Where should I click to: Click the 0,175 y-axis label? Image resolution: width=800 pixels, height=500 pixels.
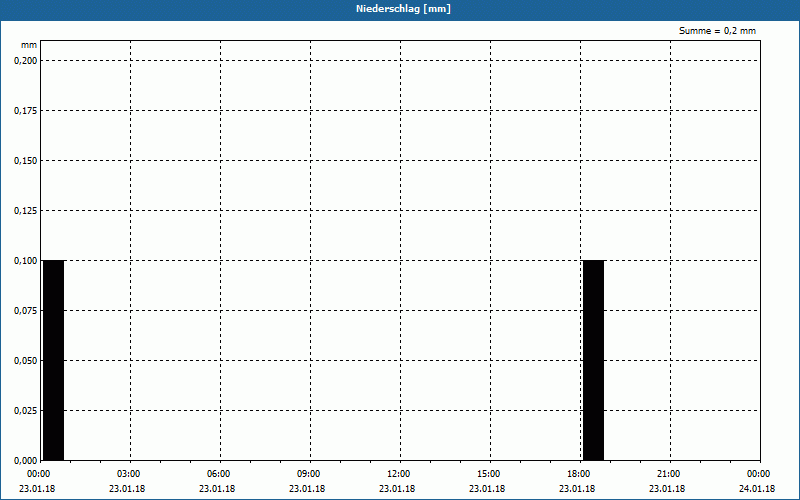point(26,111)
